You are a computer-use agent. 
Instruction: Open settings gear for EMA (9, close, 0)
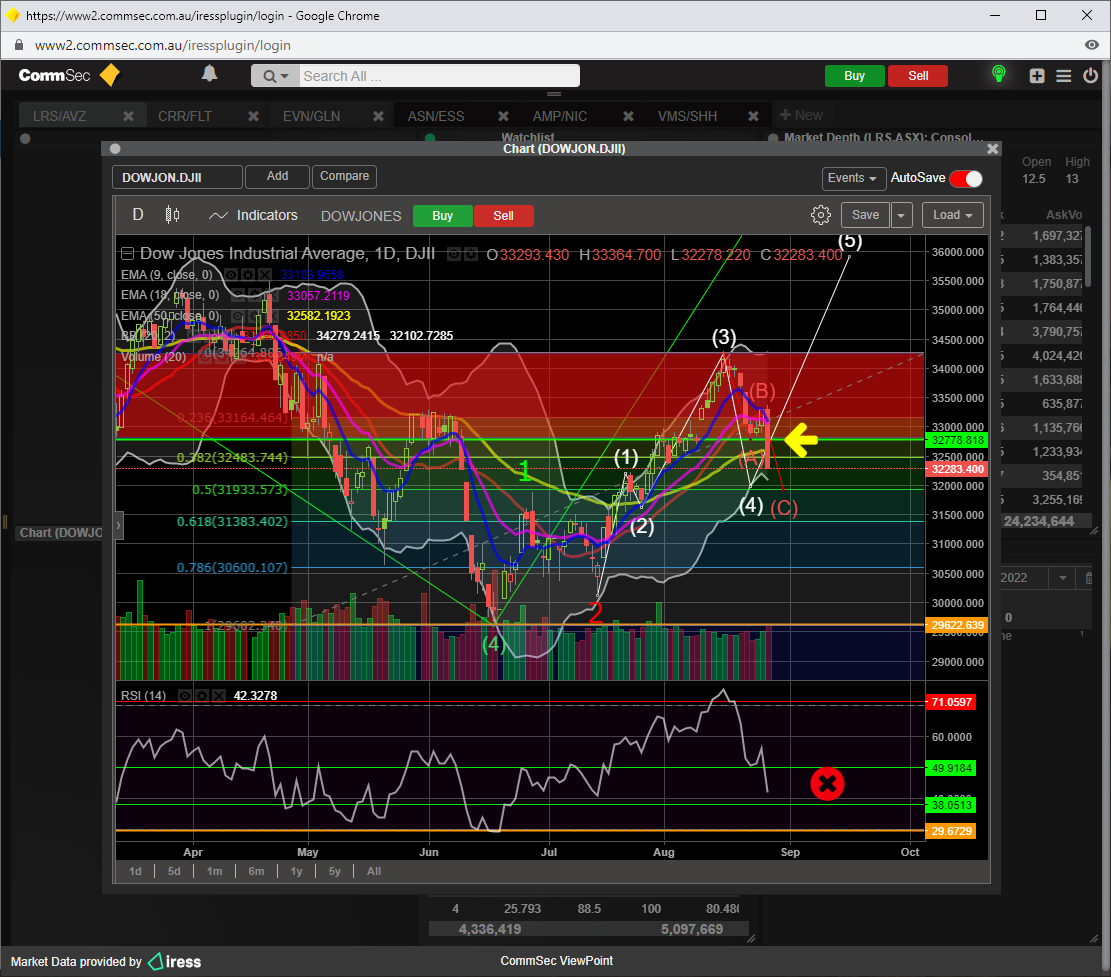[x=247, y=275]
